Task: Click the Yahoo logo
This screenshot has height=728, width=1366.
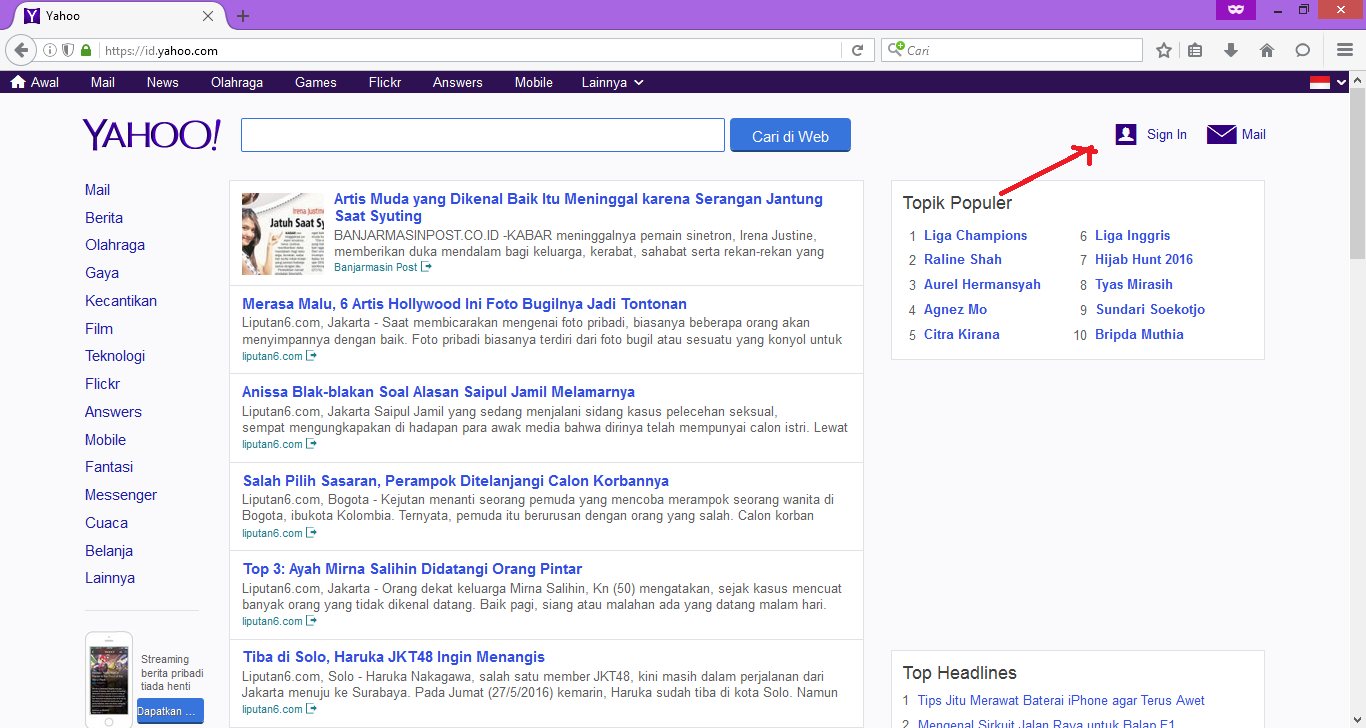Action: 151,135
